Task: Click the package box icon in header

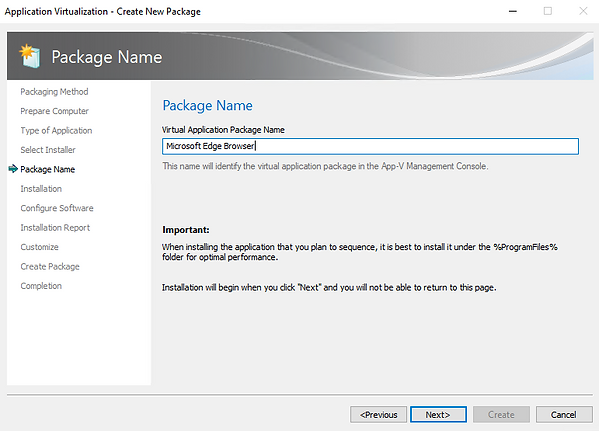Action: (30, 56)
